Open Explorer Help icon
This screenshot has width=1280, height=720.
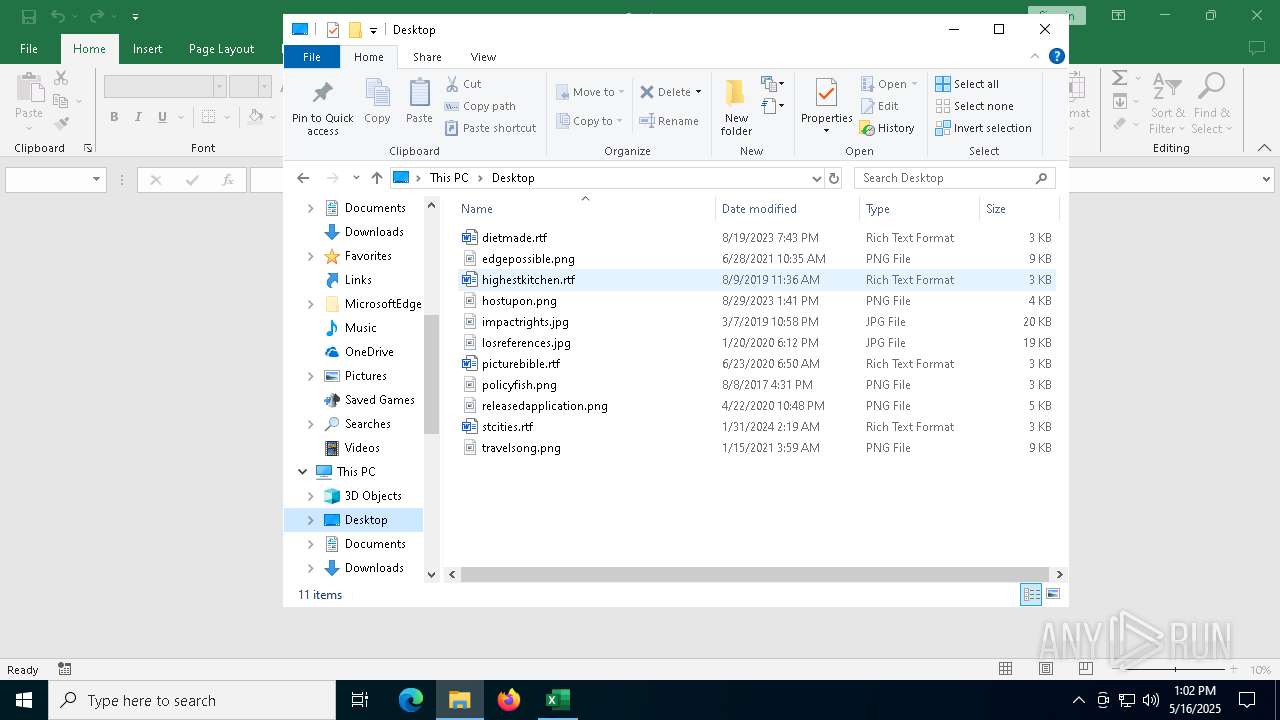pyautogui.click(x=1056, y=57)
